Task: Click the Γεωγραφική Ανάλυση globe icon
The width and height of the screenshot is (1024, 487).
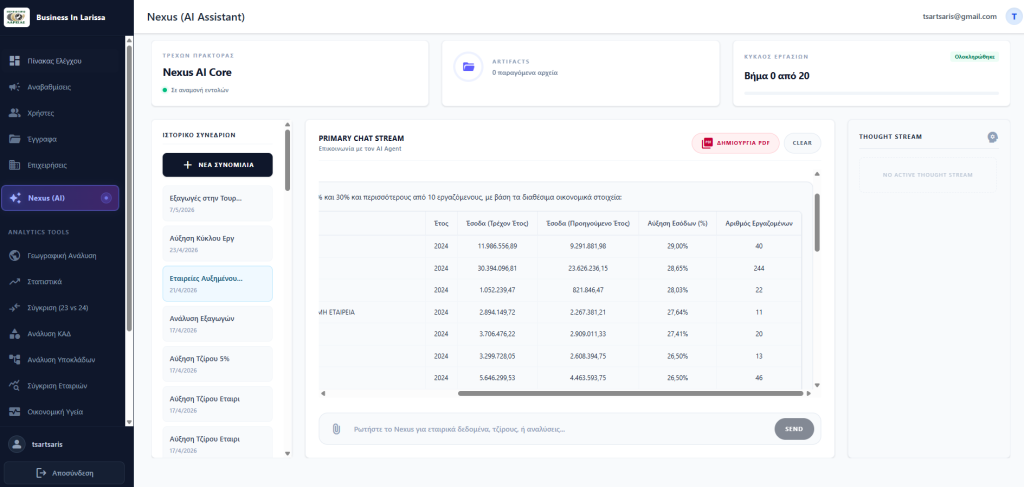Action: (x=14, y=256)
